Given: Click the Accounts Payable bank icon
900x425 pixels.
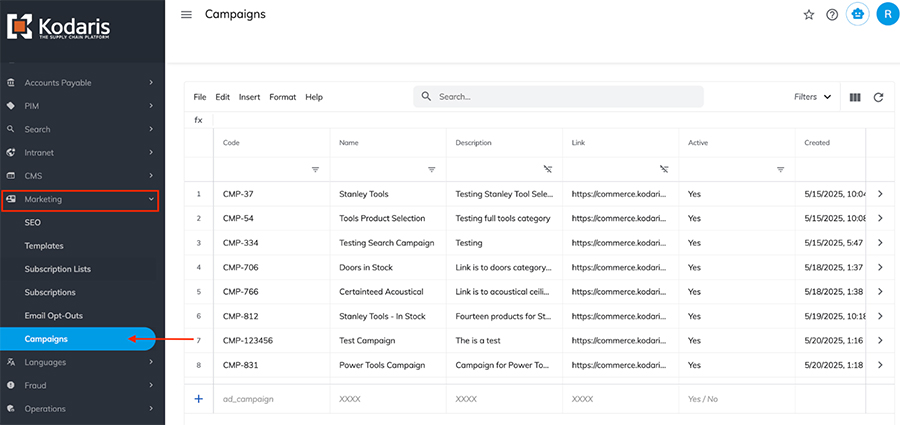Looking at the screenshot, I should tap(11, 83).
